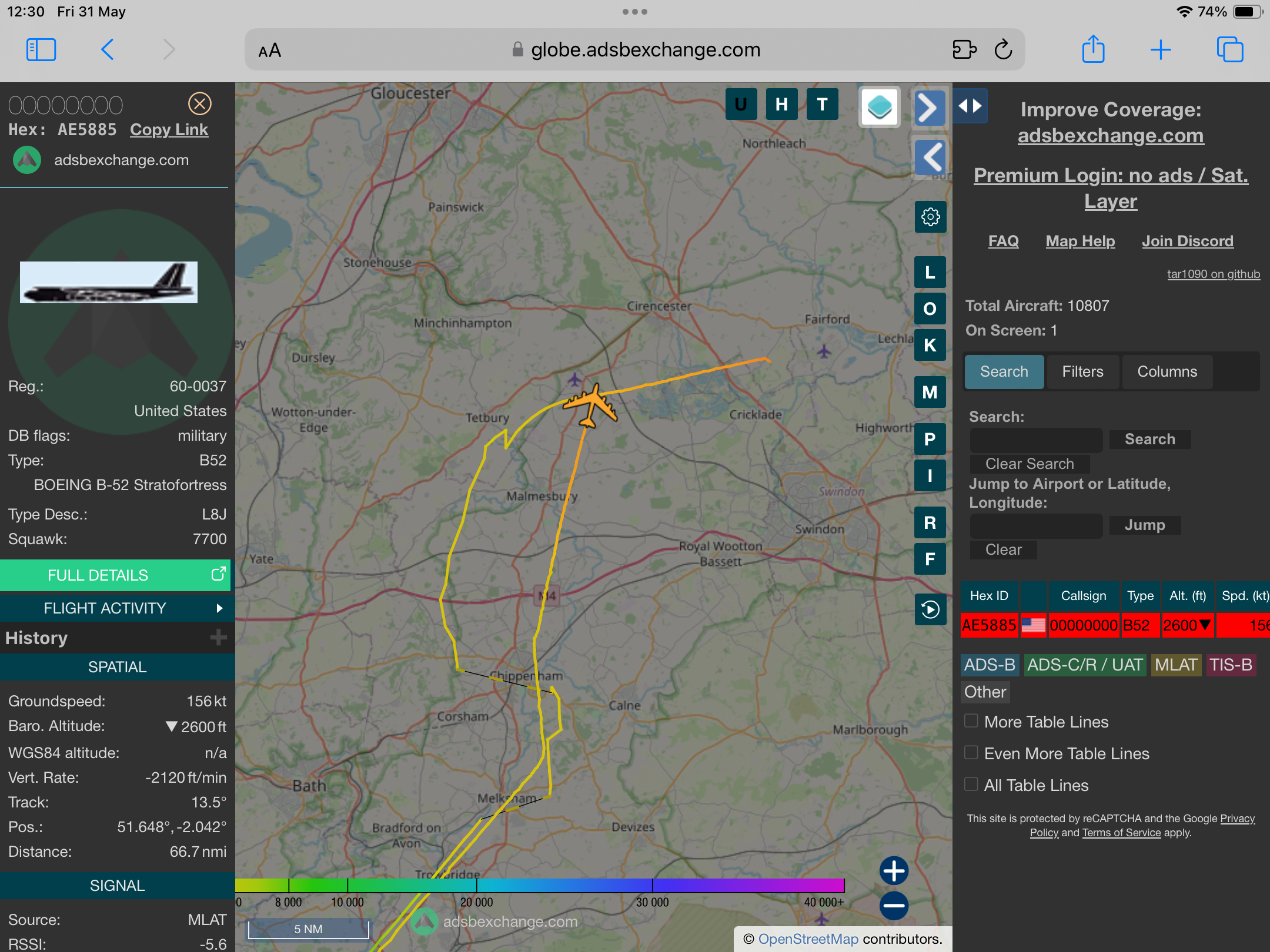Image resolution: width=1270 pixels, height=952 pixels.
Task: Open map settings gear
Action: point(930,217)
